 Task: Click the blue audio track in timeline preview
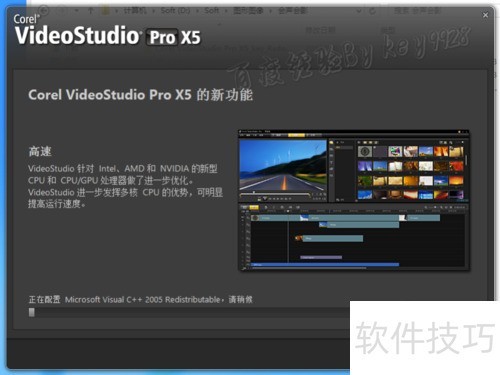pyautogui.click(x=325, y=265)
